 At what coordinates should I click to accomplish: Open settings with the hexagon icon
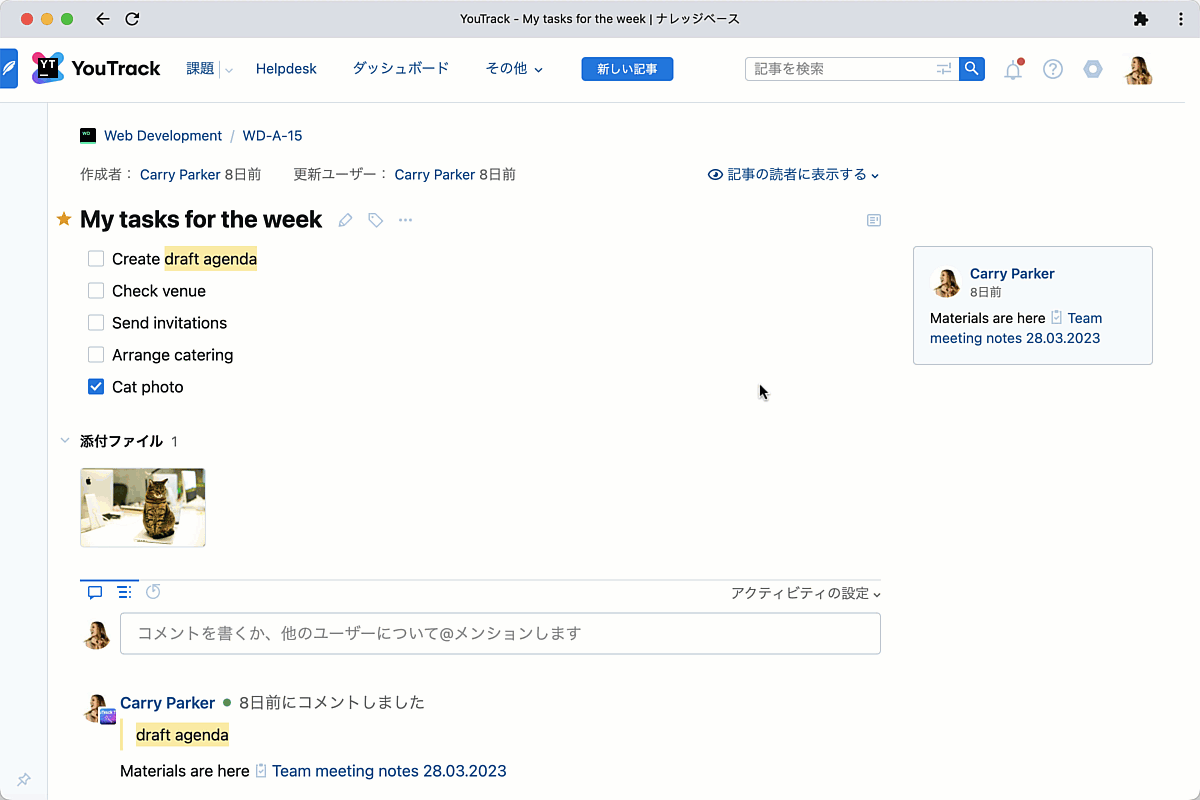pyautogui.click(x=1092, y=69)
